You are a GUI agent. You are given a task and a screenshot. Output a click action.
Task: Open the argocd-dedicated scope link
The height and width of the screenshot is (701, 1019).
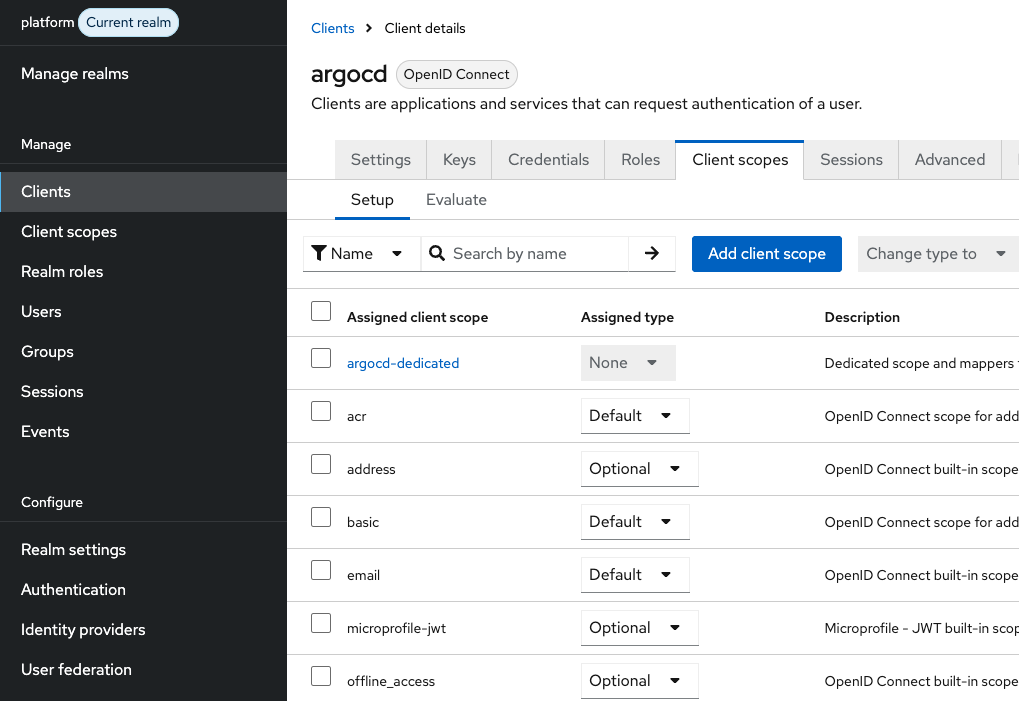(403, 363)
